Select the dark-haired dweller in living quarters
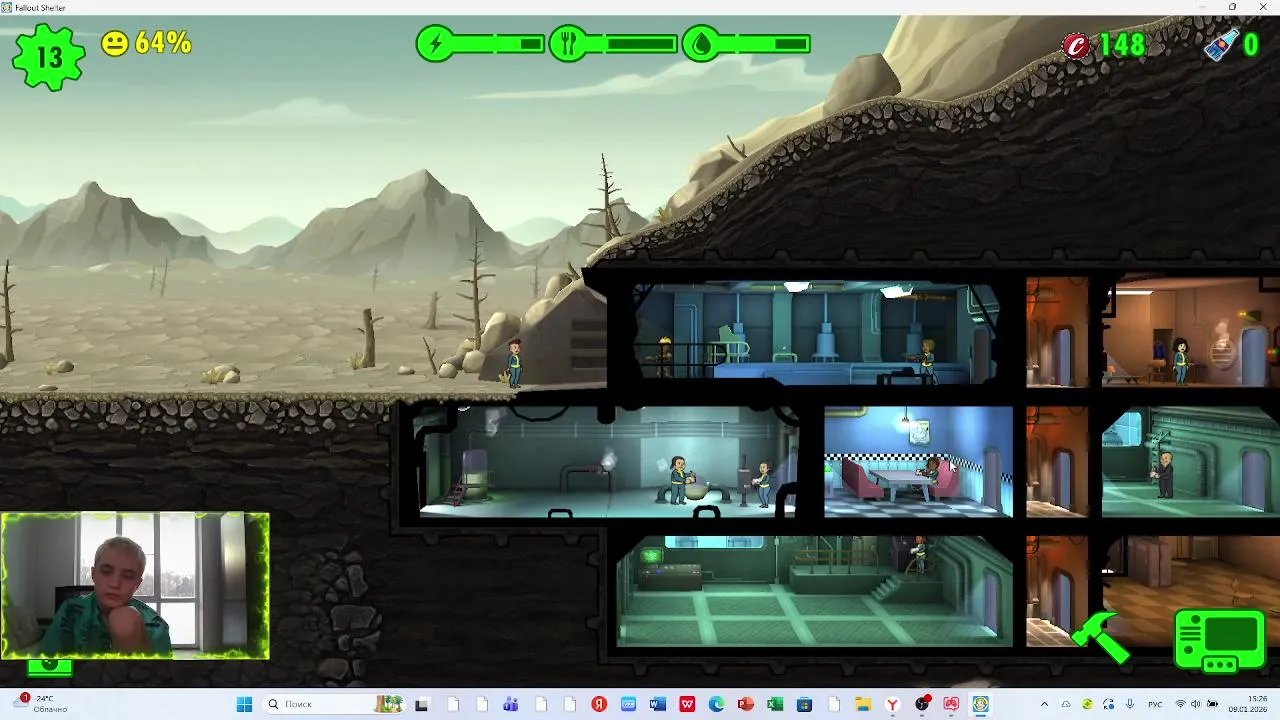The width and height of the screenshot is (1280, 720). (1181, 360)
